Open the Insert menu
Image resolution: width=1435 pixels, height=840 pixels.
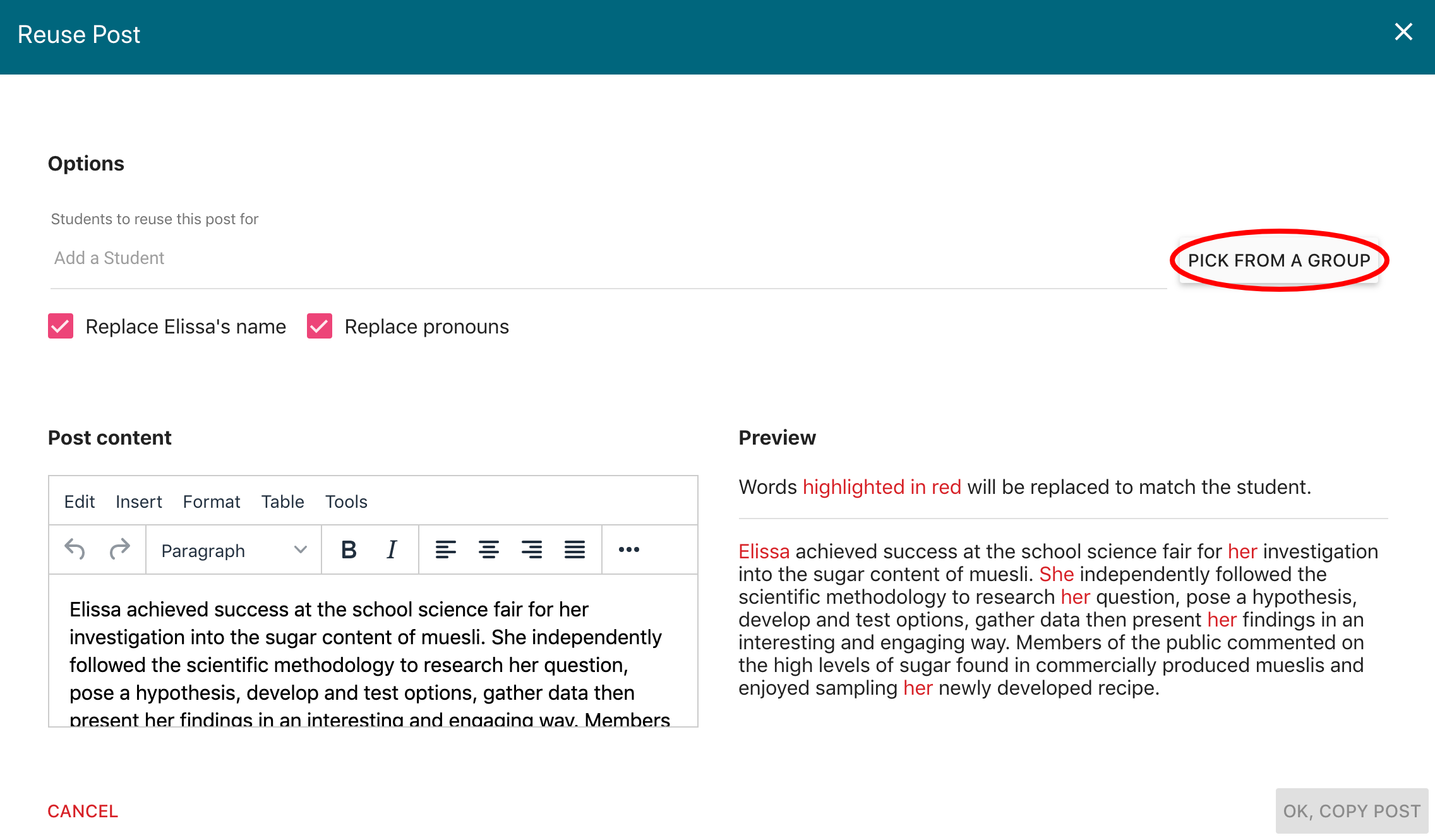click(x=138, y=501)
